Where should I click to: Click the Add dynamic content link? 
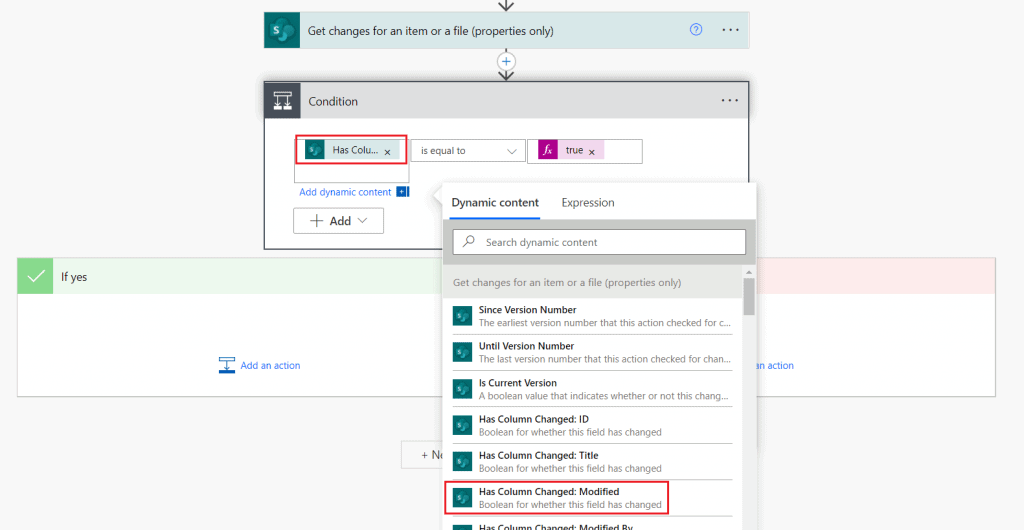[x=345, y=192]
